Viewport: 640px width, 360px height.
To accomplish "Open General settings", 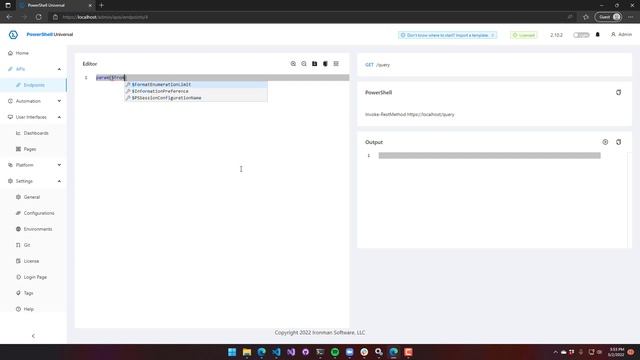I will pos(31,197).
